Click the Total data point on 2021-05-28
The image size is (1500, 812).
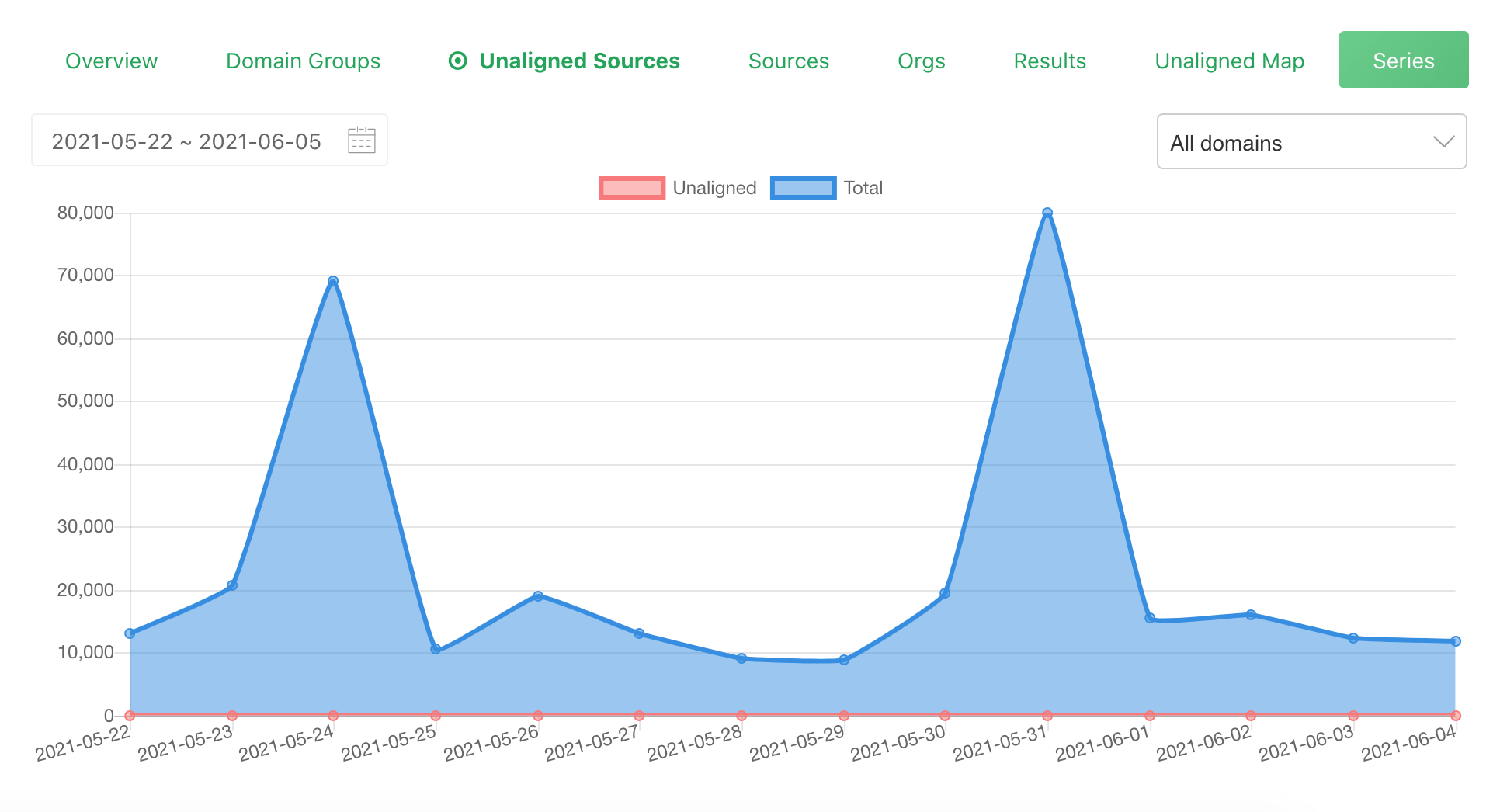point(741,658)
